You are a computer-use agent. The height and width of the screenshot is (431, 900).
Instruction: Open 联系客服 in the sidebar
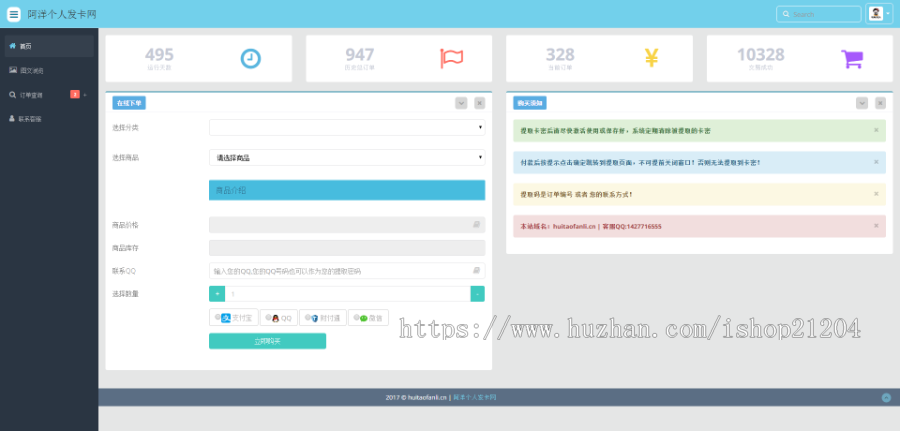pos(49,119)
